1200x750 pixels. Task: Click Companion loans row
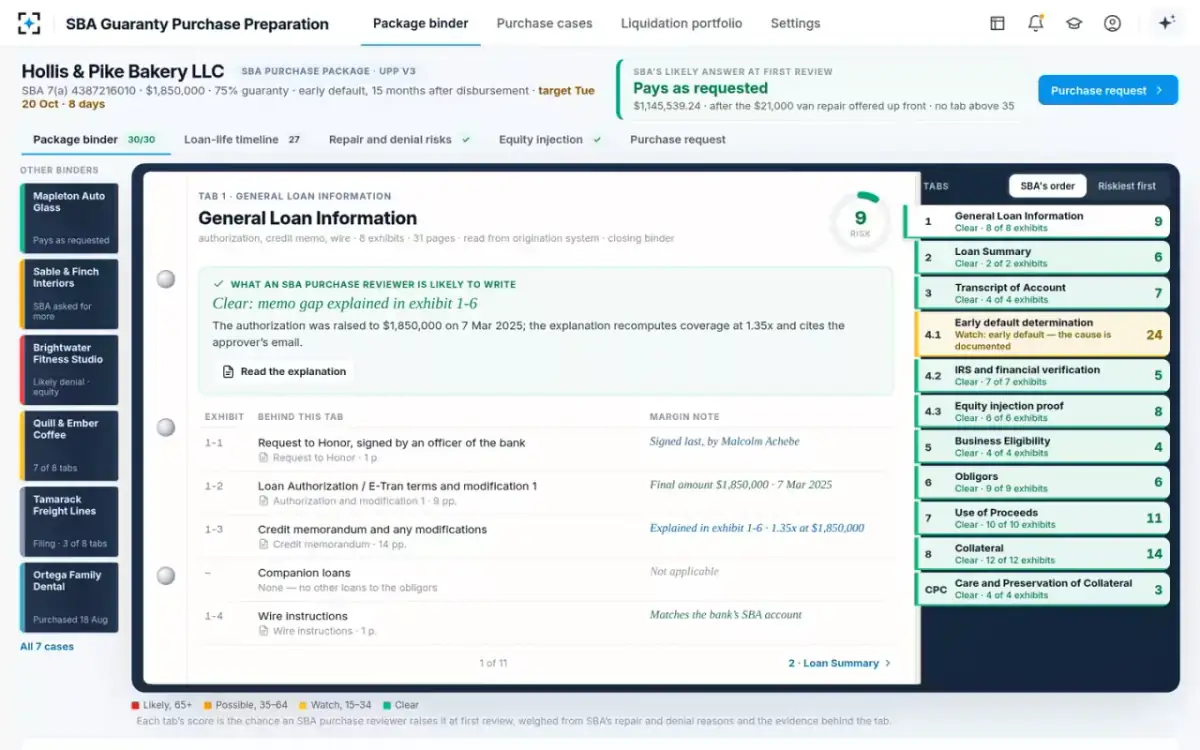tap(547, 579)
